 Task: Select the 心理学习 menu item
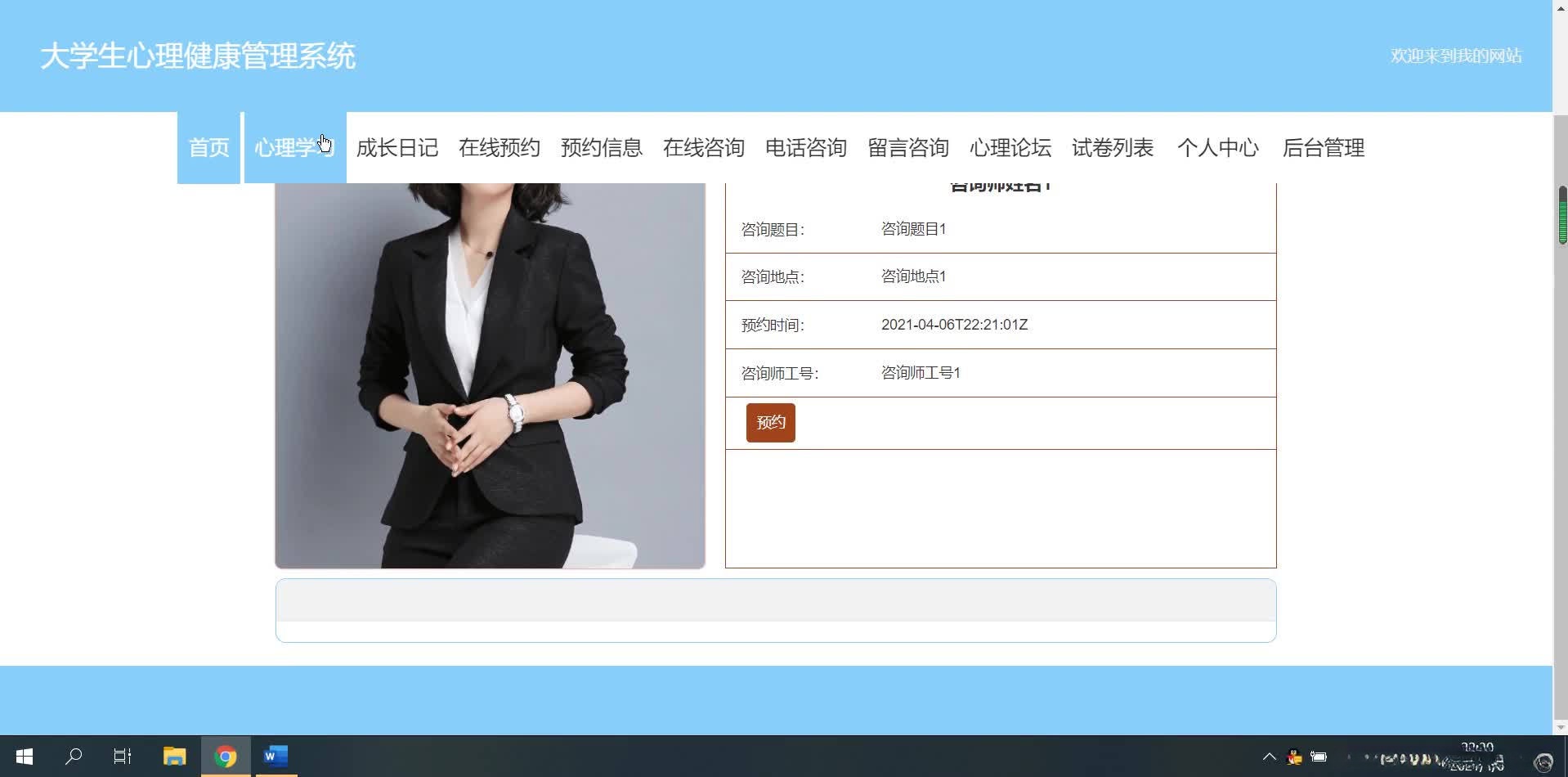294,148
